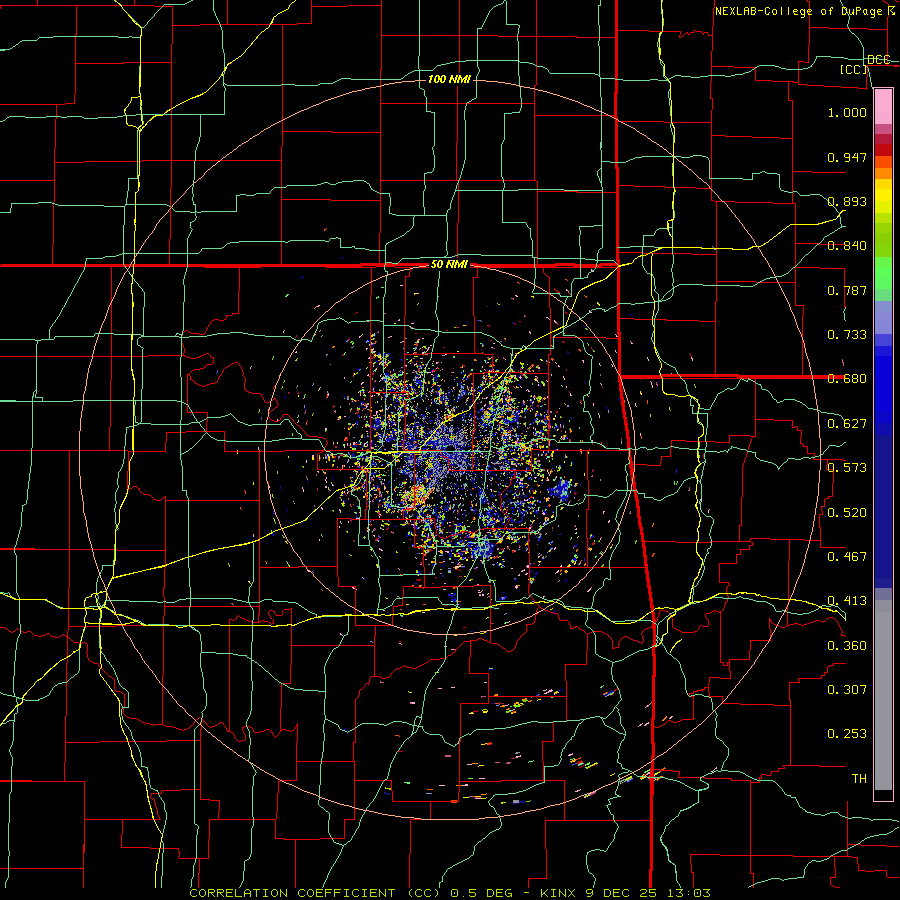
Task: Click the 0.413 legend value
Action: pyautogui.click(x=847, y=601)
